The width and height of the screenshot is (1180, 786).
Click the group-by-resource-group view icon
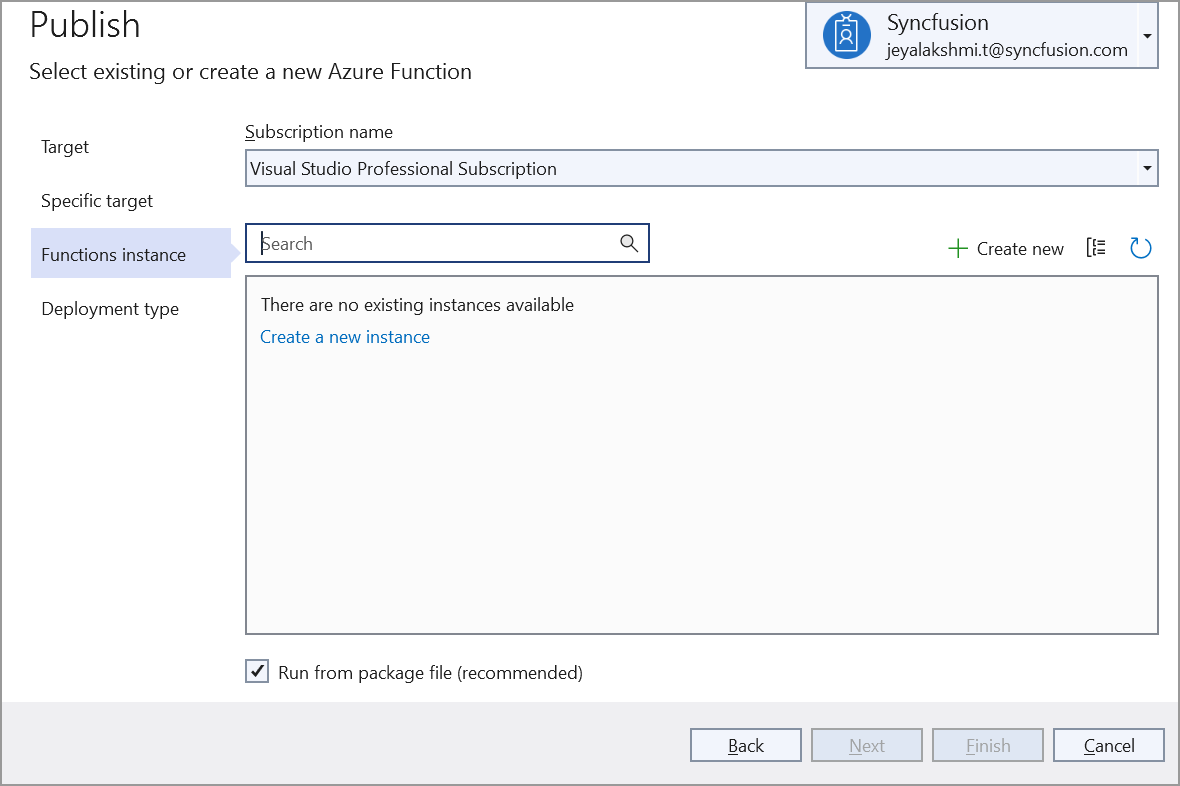1095,247
